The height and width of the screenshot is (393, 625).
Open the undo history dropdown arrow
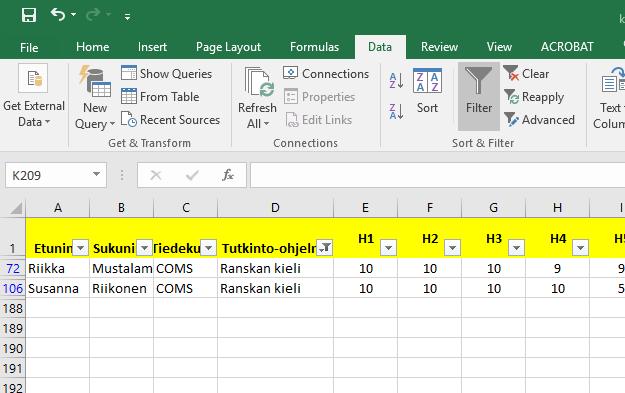(73, 15)
